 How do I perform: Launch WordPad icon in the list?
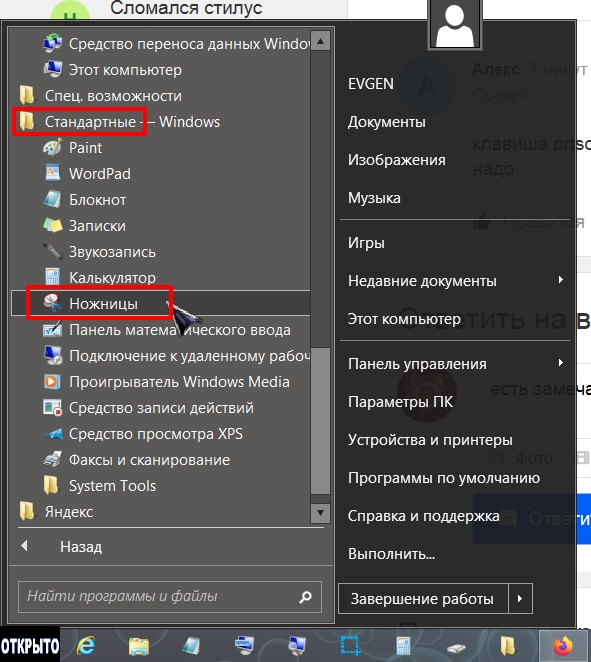[x=52, y=174]
